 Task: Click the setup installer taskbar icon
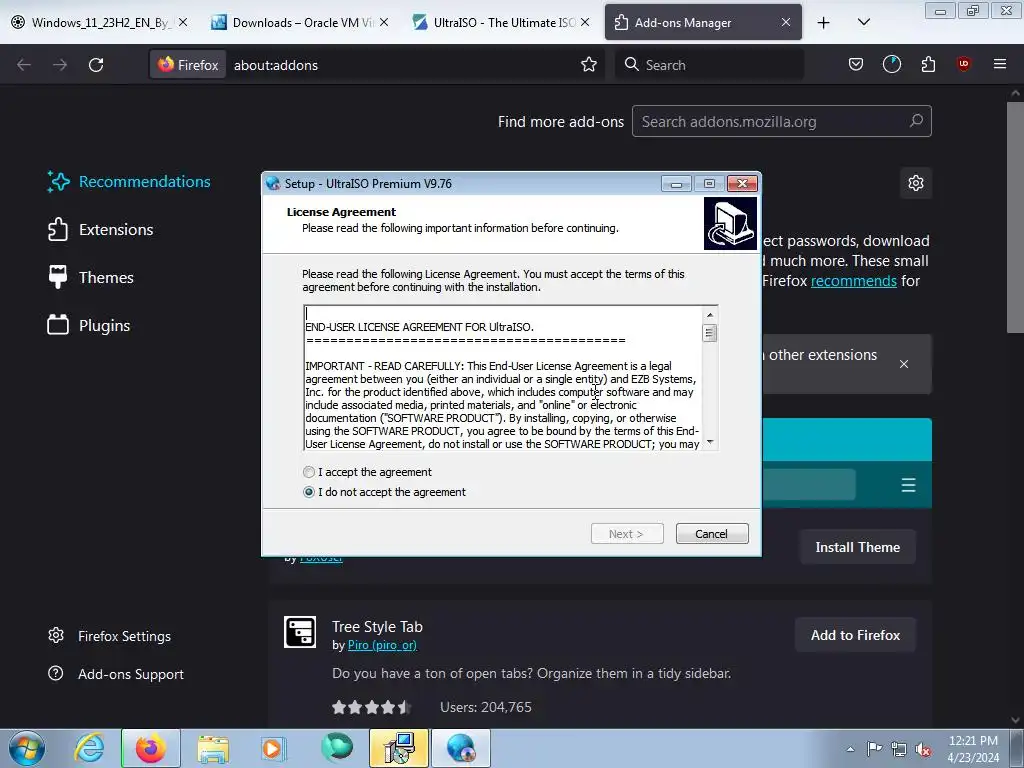tap(399, 748)
